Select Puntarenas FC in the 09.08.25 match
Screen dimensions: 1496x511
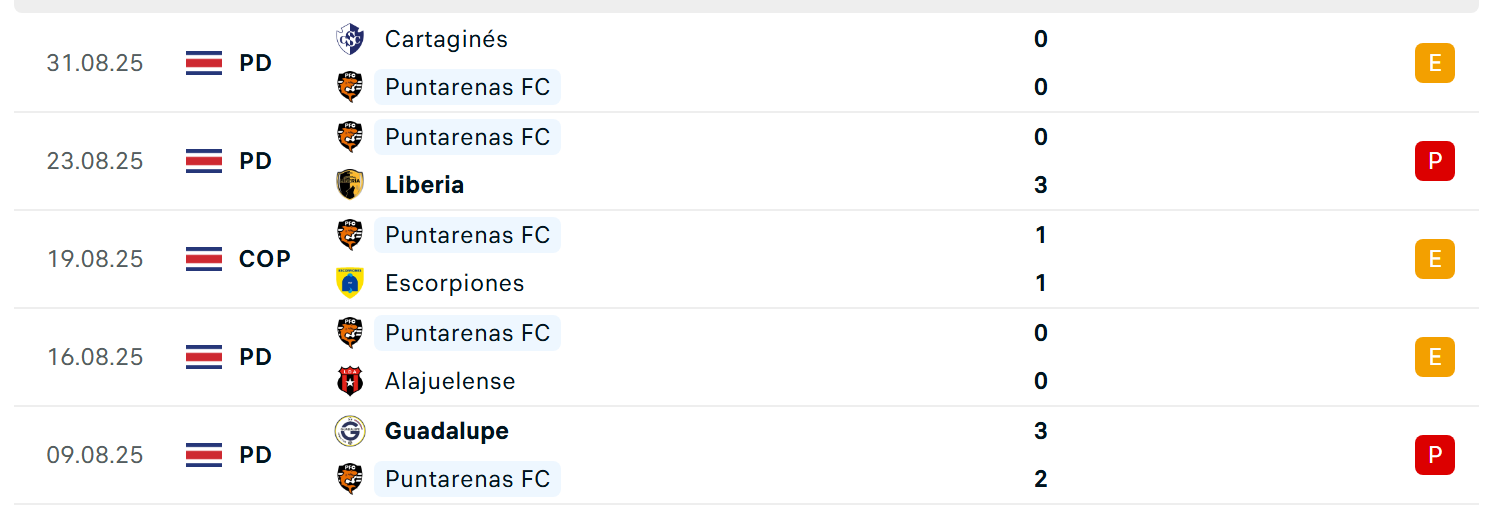pos(467,479)
